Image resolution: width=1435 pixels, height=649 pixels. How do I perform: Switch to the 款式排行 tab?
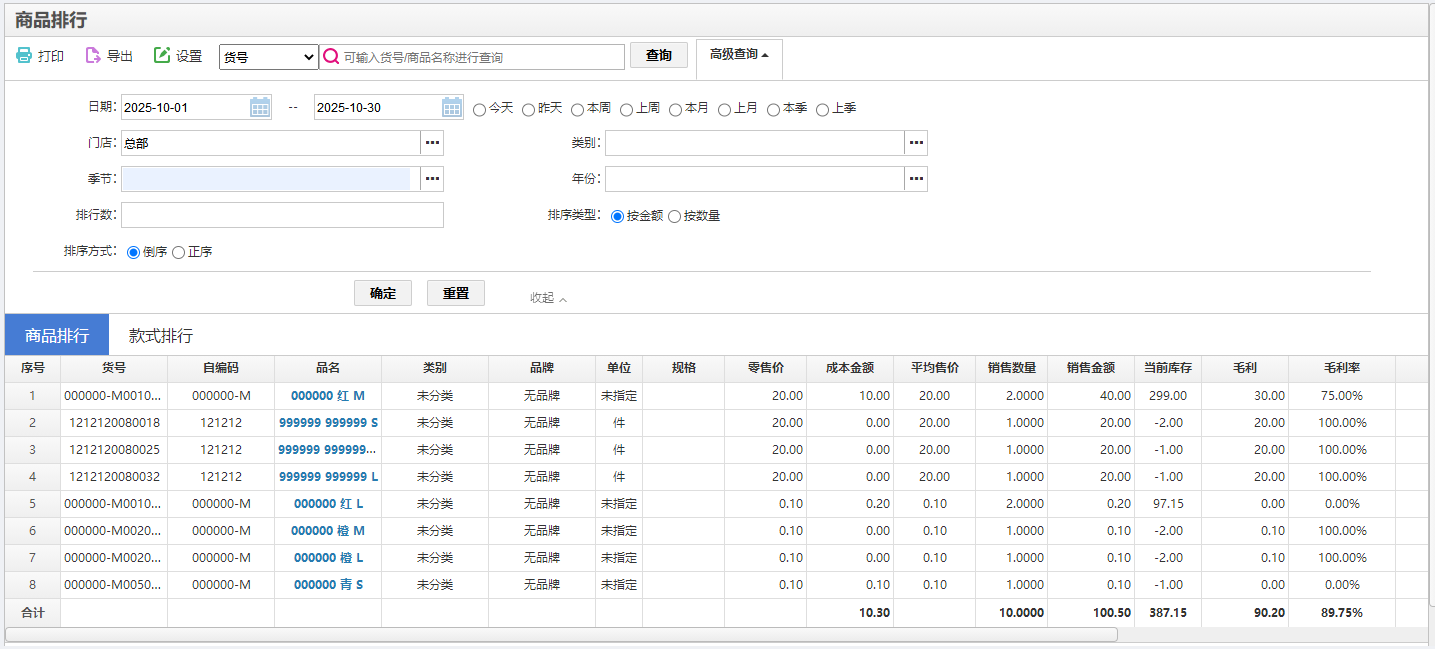[161, 335]
